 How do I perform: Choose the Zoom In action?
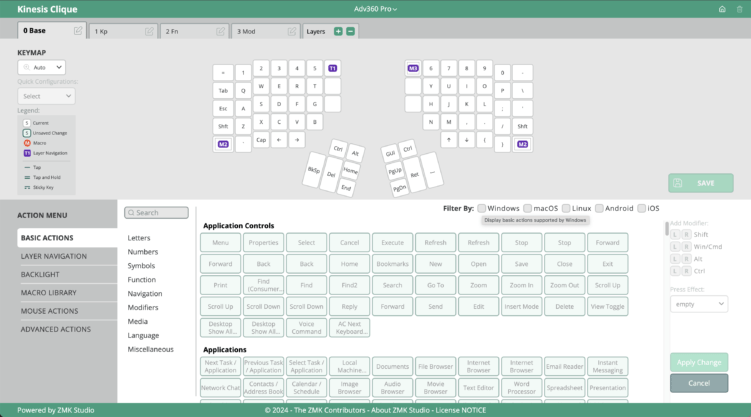pos(521,285)
